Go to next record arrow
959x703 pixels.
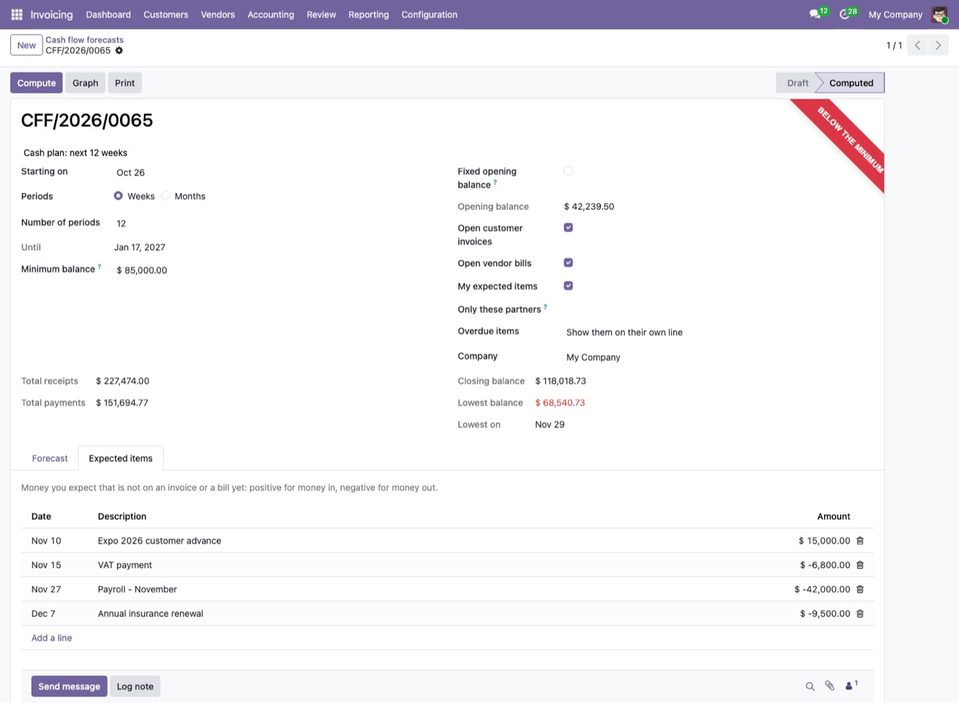click(x=938, y=45)
